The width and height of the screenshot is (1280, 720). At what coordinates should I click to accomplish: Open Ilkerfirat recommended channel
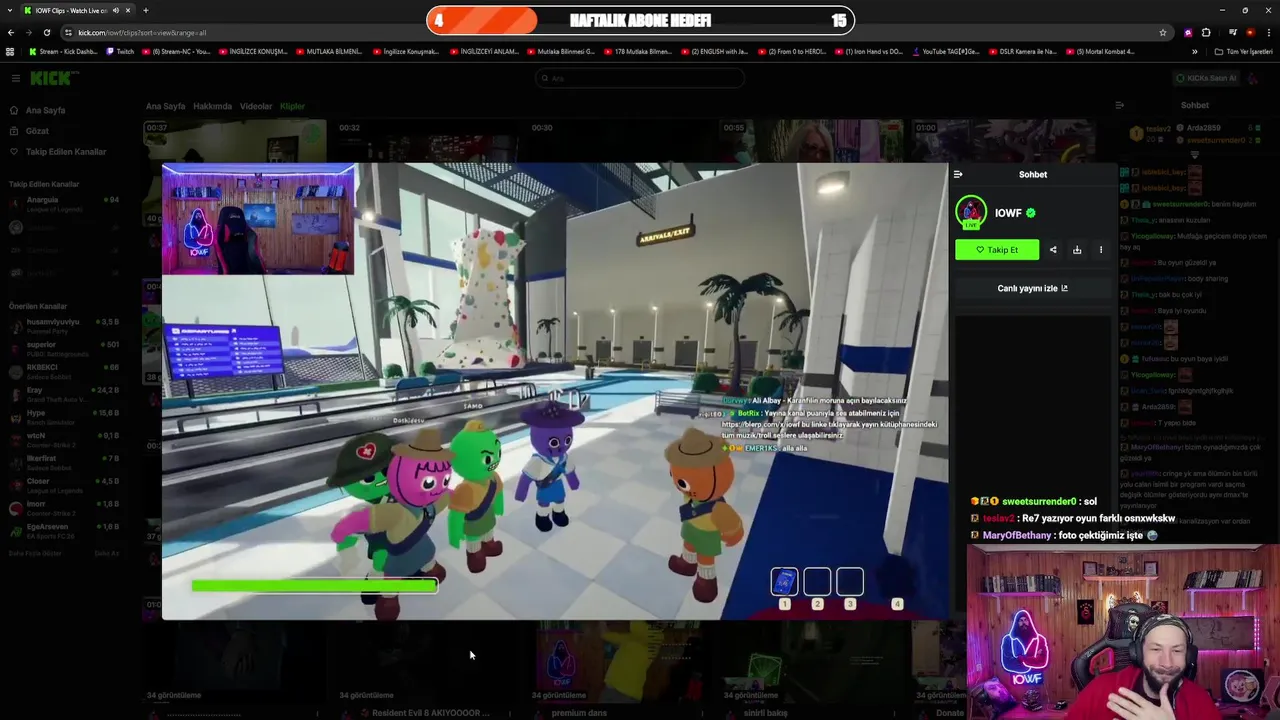(64, 463)
